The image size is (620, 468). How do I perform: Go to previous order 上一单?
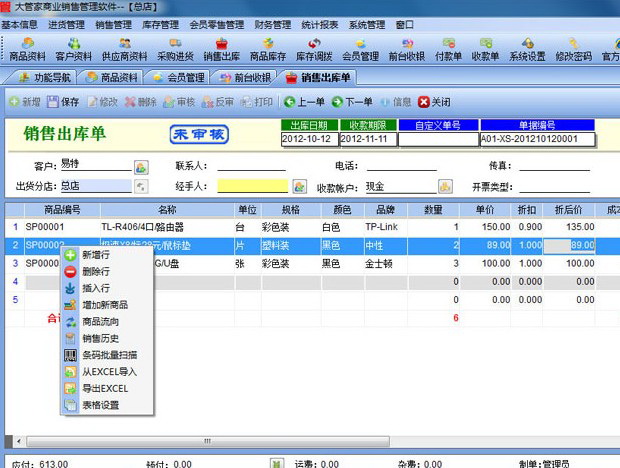[304, 102]
